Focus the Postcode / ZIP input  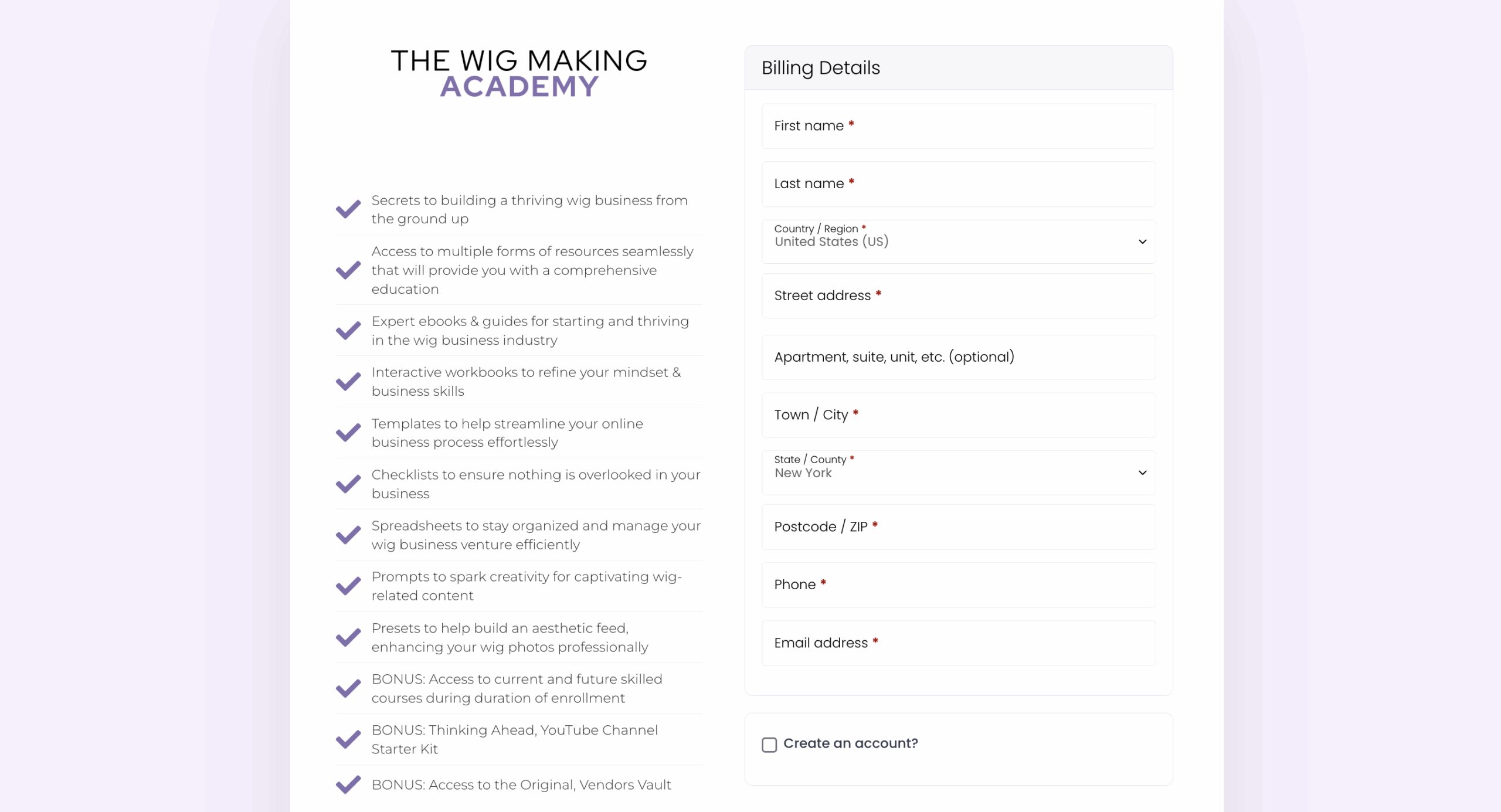click(x=959, y=526)
